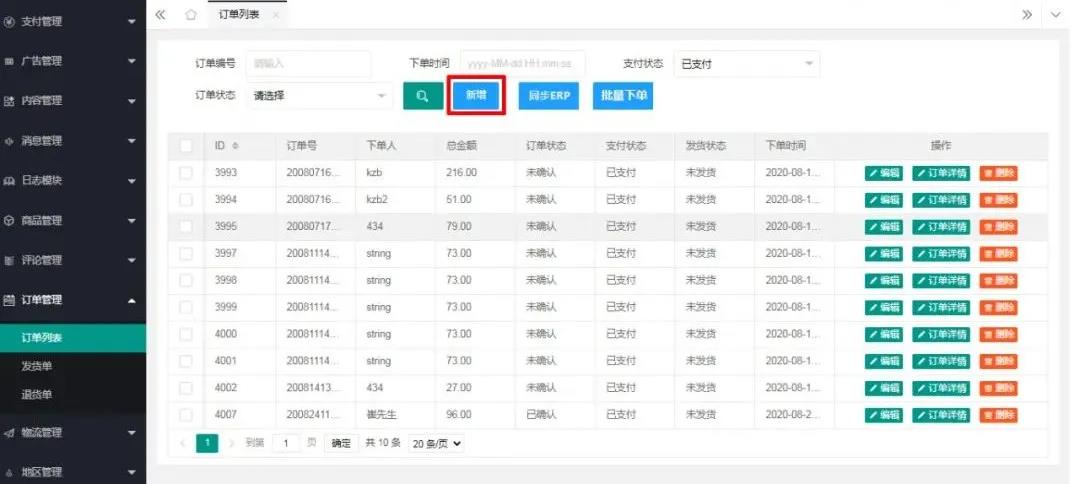Expand the 支付管理 sidebar menu

(73, 21)
